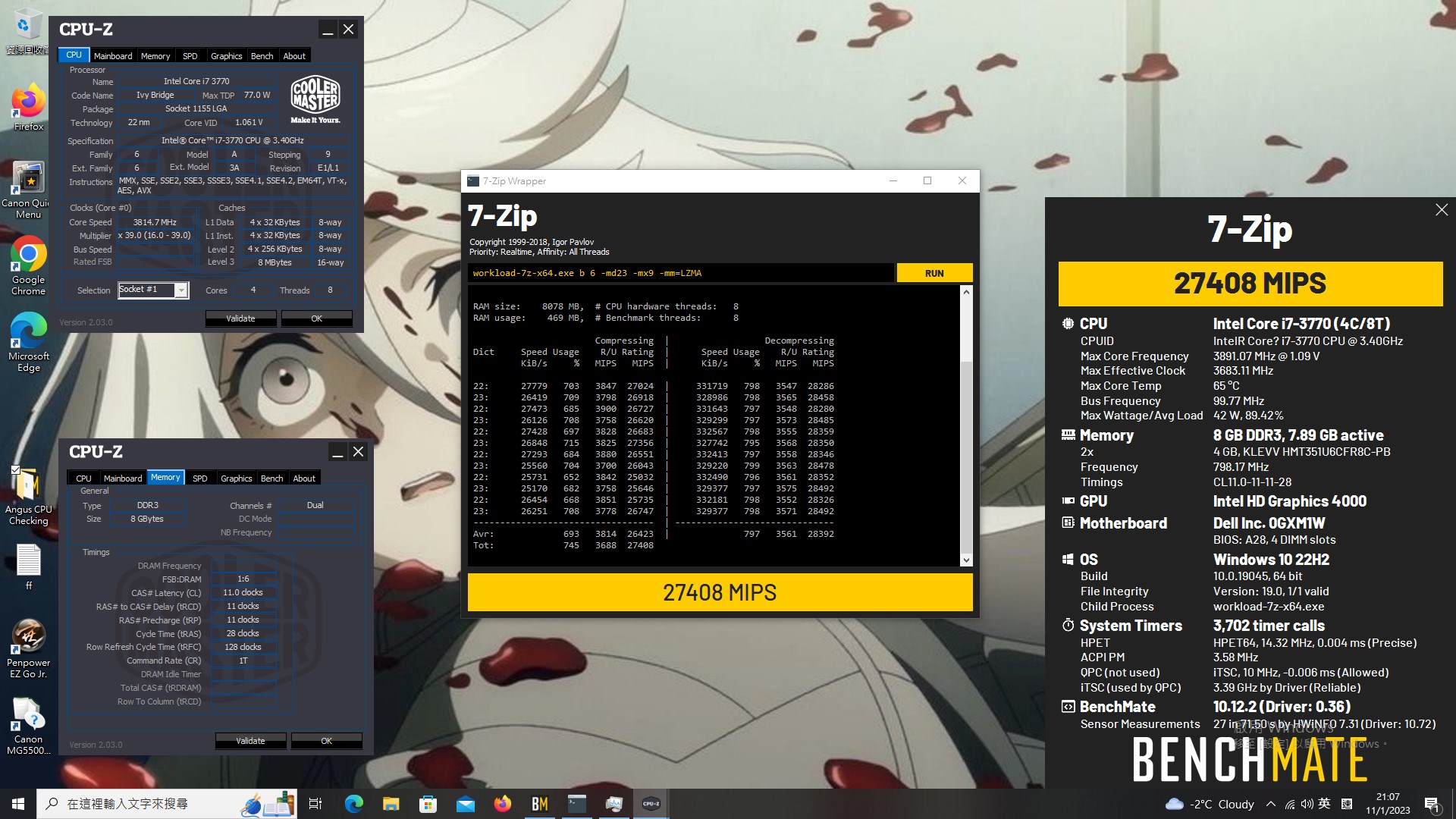The width and height of the screenshot is (1456, 819).
Task: Open About tab in top CPU-Z
Action: 294,56
